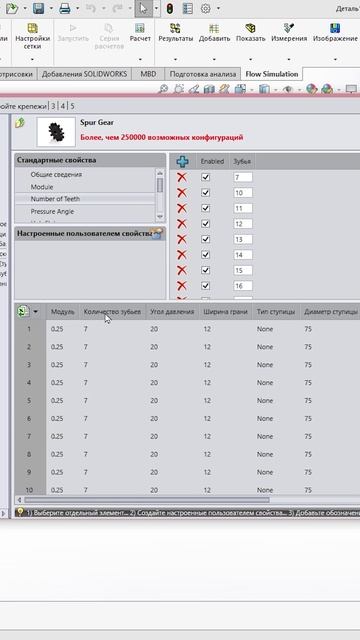The height and width of the screenshot is (640, 360).
Task: Open the dropdown arrow next to Print
Action: tap(77, 8)
